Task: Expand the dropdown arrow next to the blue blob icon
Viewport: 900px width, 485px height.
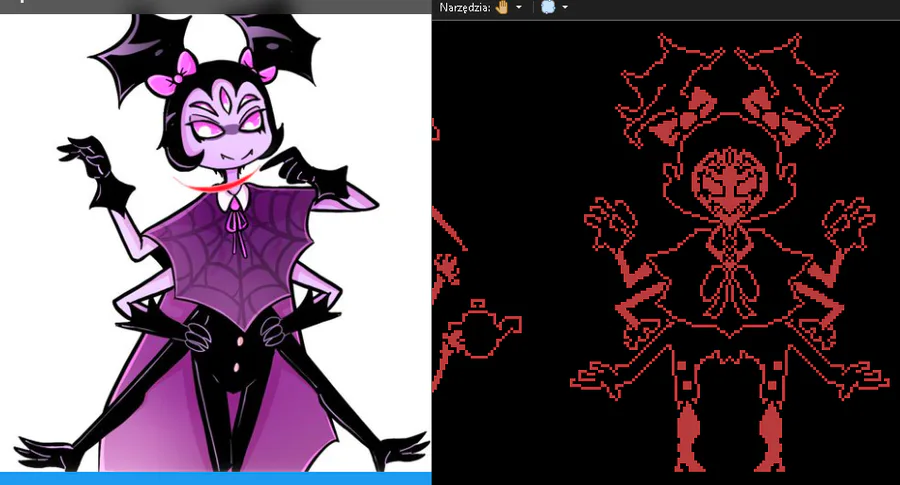Action: 565,7
